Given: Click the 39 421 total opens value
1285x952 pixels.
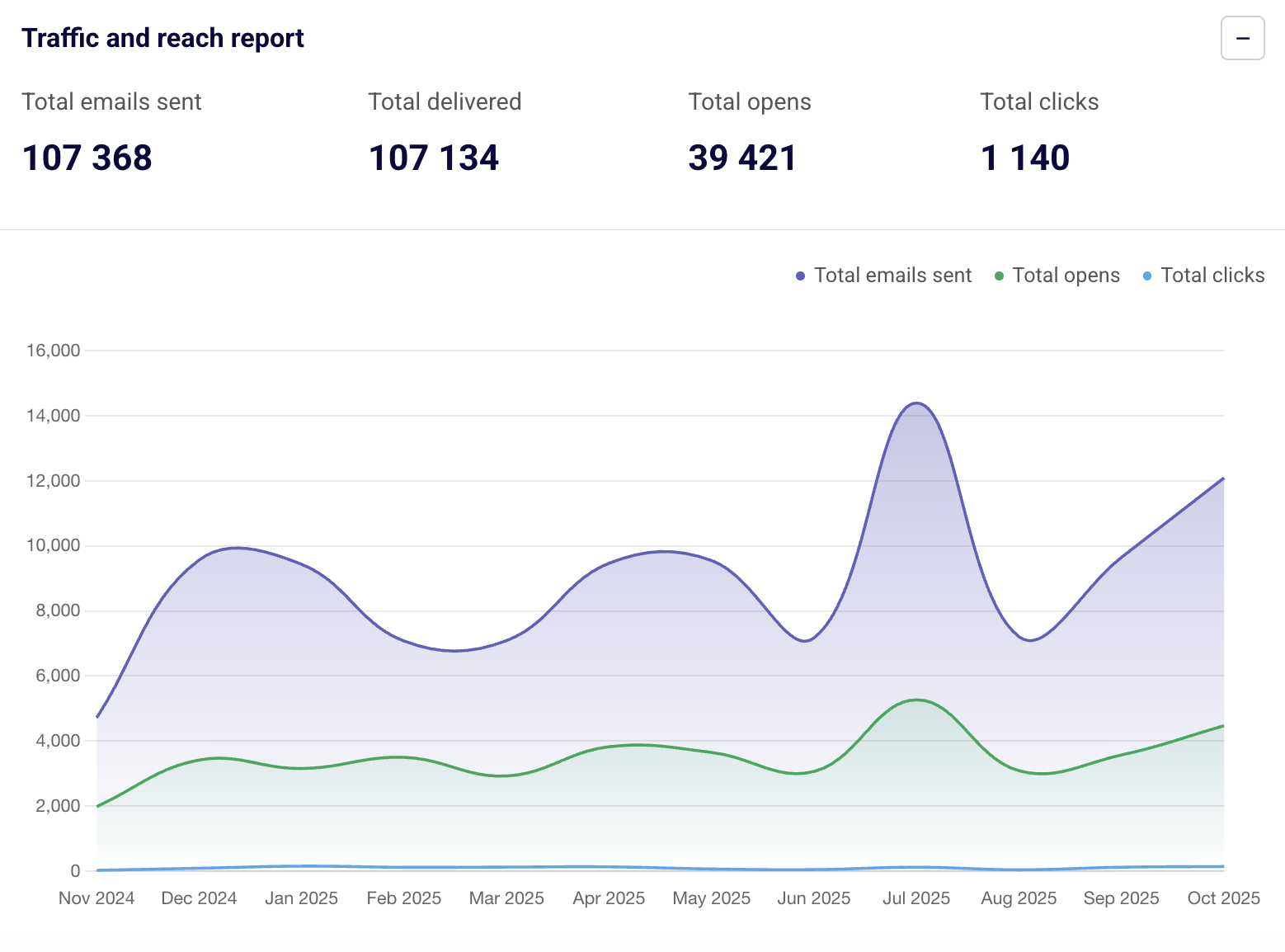Looking at the screenshot, I should tap(742, 158).
